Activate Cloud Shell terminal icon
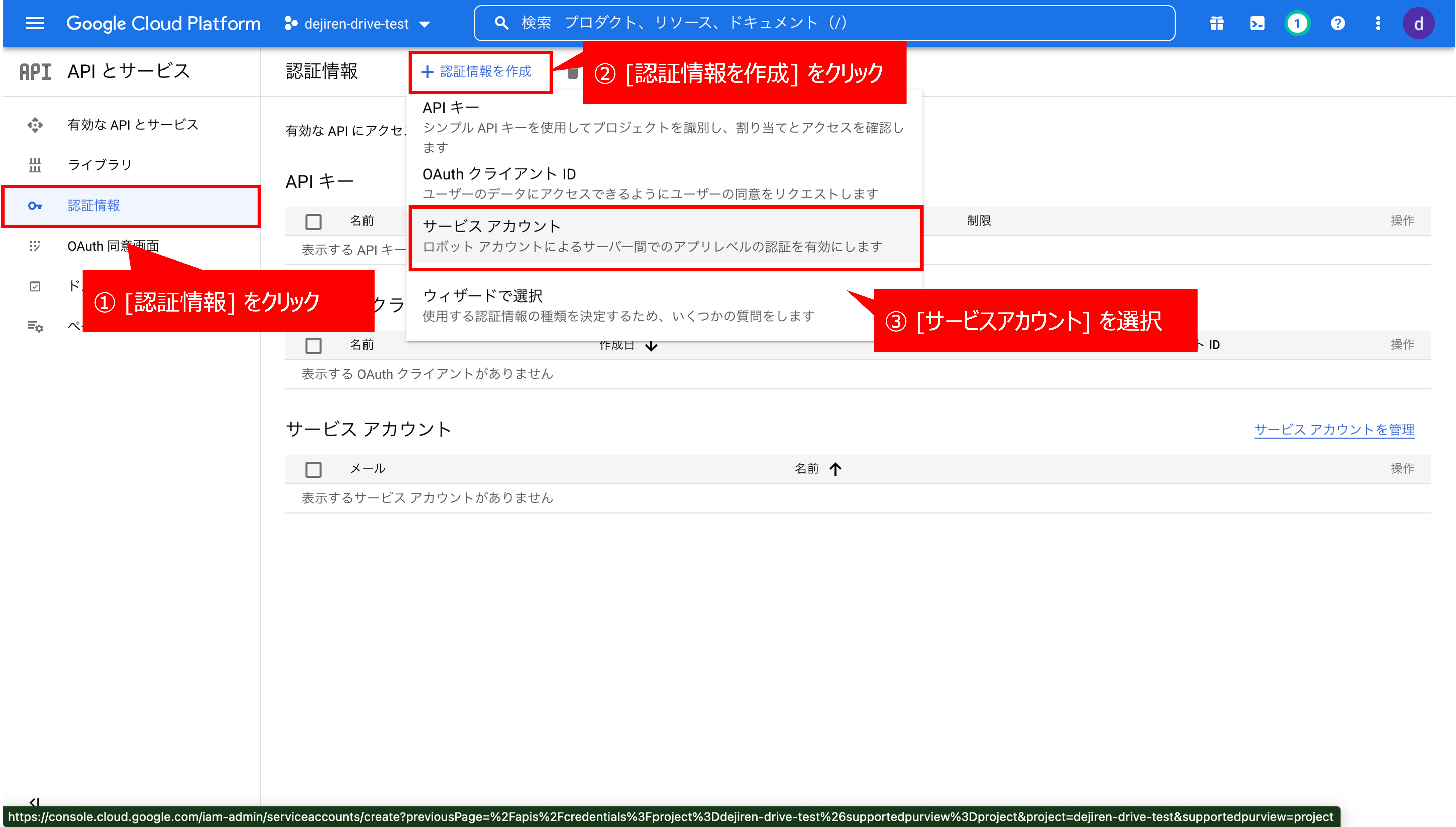 (1257, 23)
